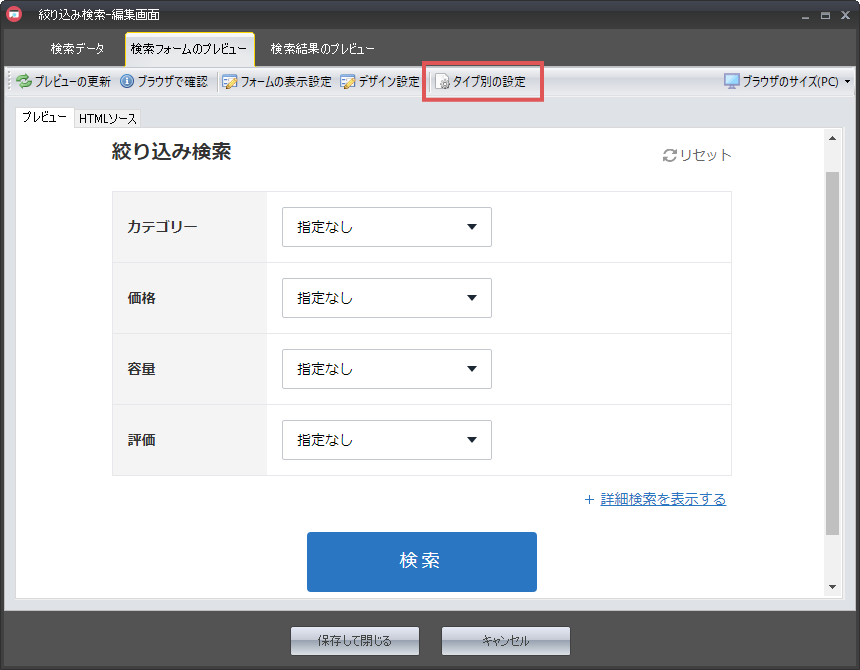Expand the 評価 dropdown
This screenshot has height=670, width=860.
click(387, 440)
